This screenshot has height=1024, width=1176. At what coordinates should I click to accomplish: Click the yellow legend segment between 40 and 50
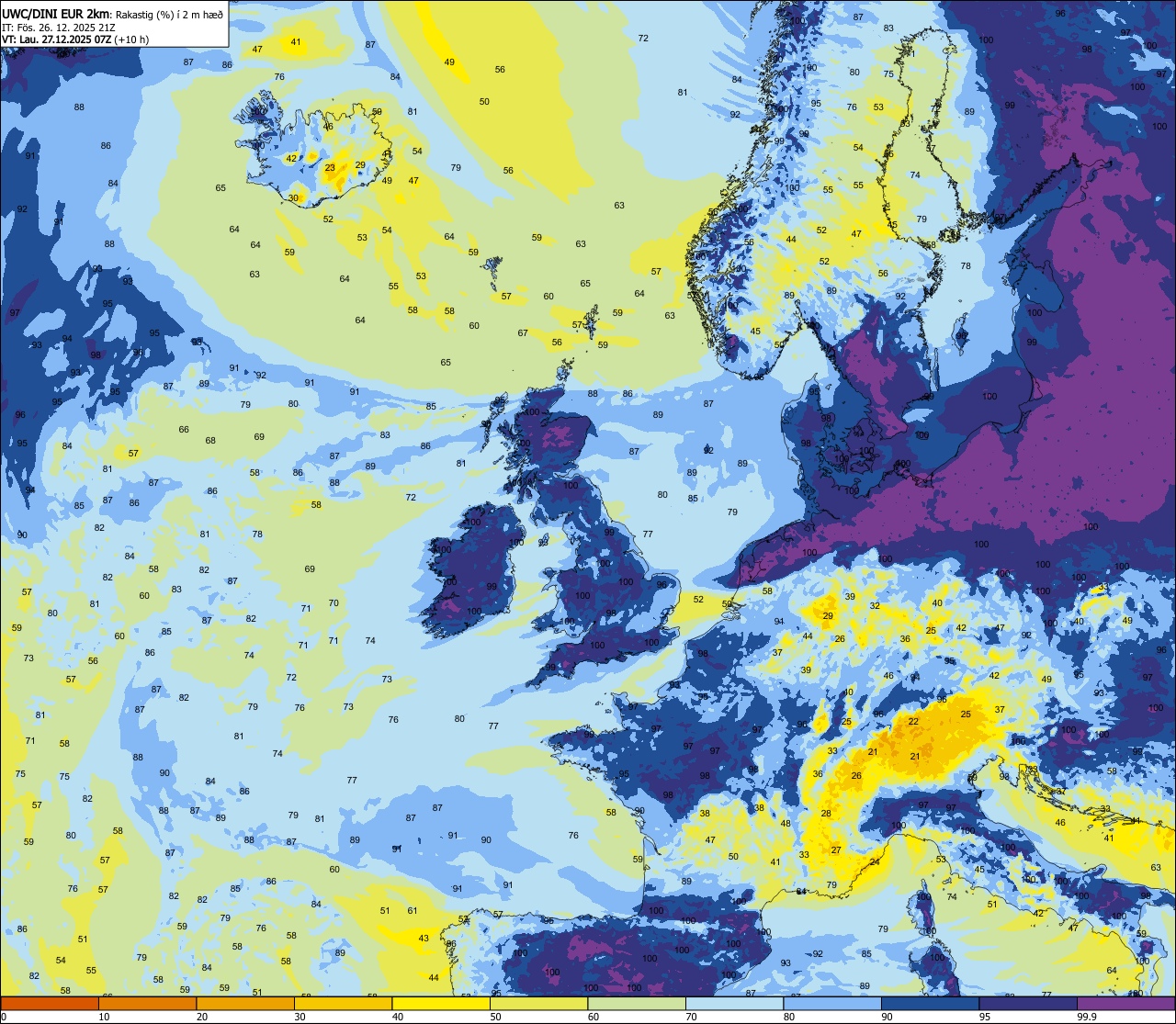click(x=441, y=1004)
